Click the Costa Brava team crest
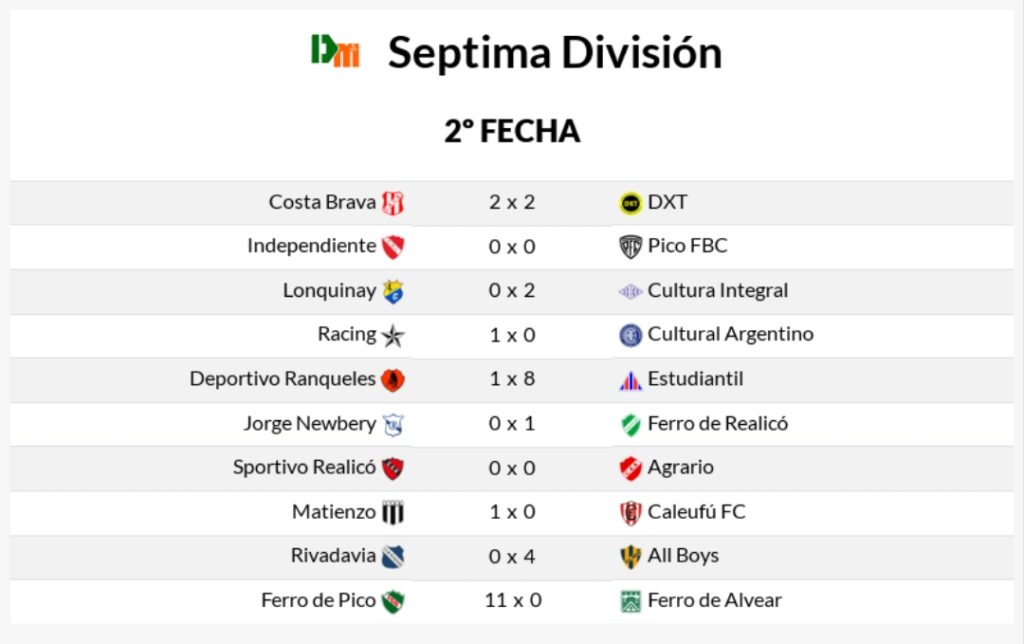This screenshot has width=1024, height=644. pyautogui.click(x=393, y=203)
